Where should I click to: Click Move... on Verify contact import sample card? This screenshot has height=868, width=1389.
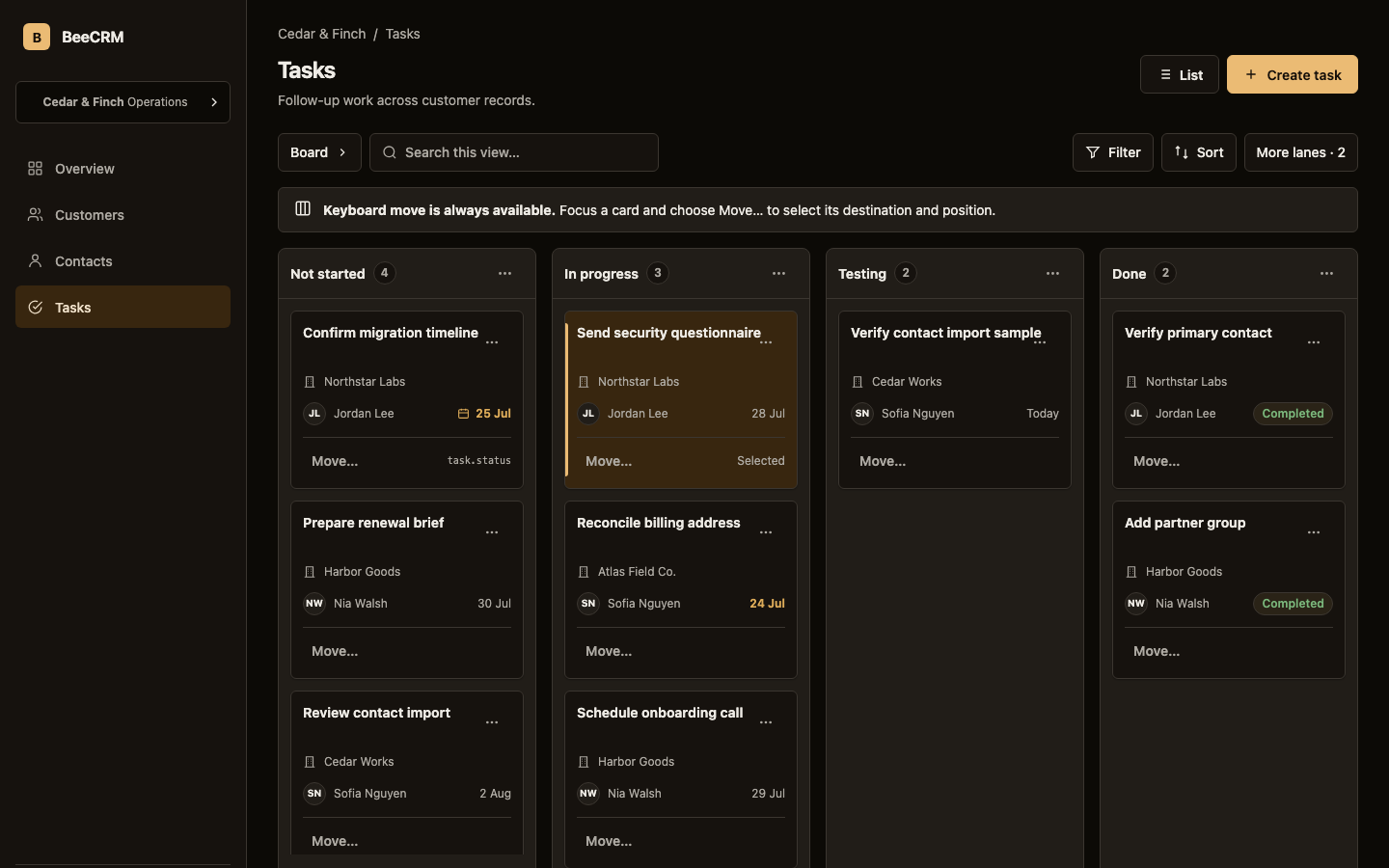click(883, 461)
